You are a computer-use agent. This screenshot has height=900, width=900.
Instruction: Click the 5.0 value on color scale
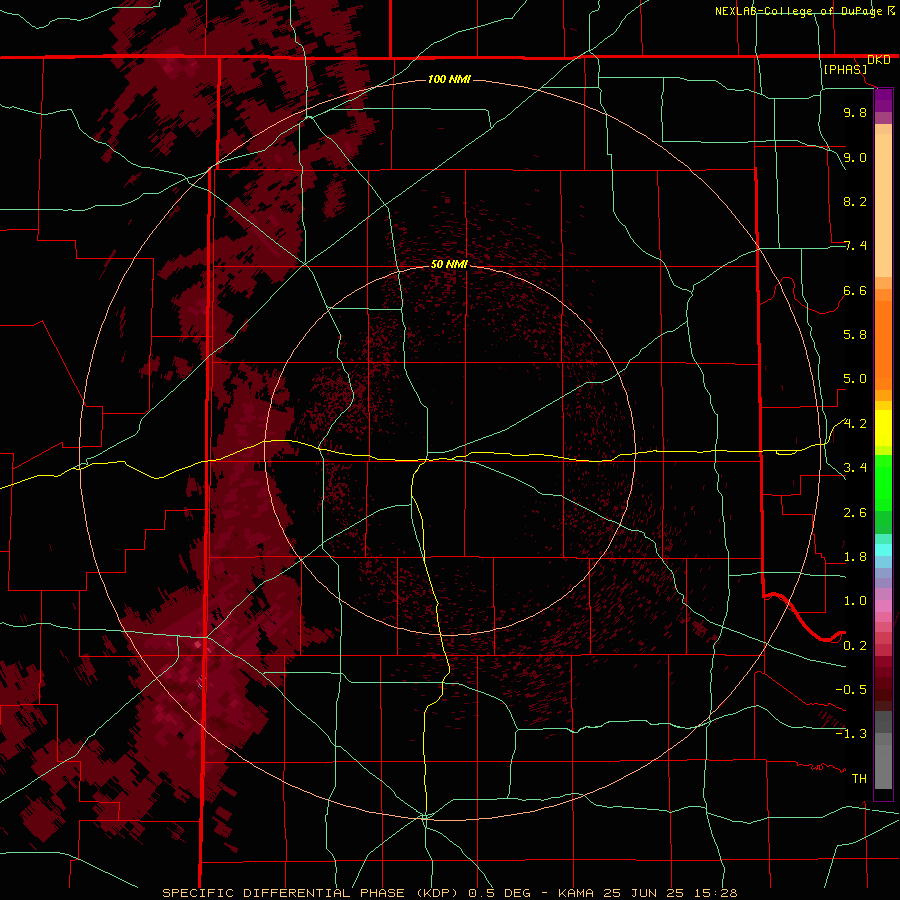pos(855,379)
